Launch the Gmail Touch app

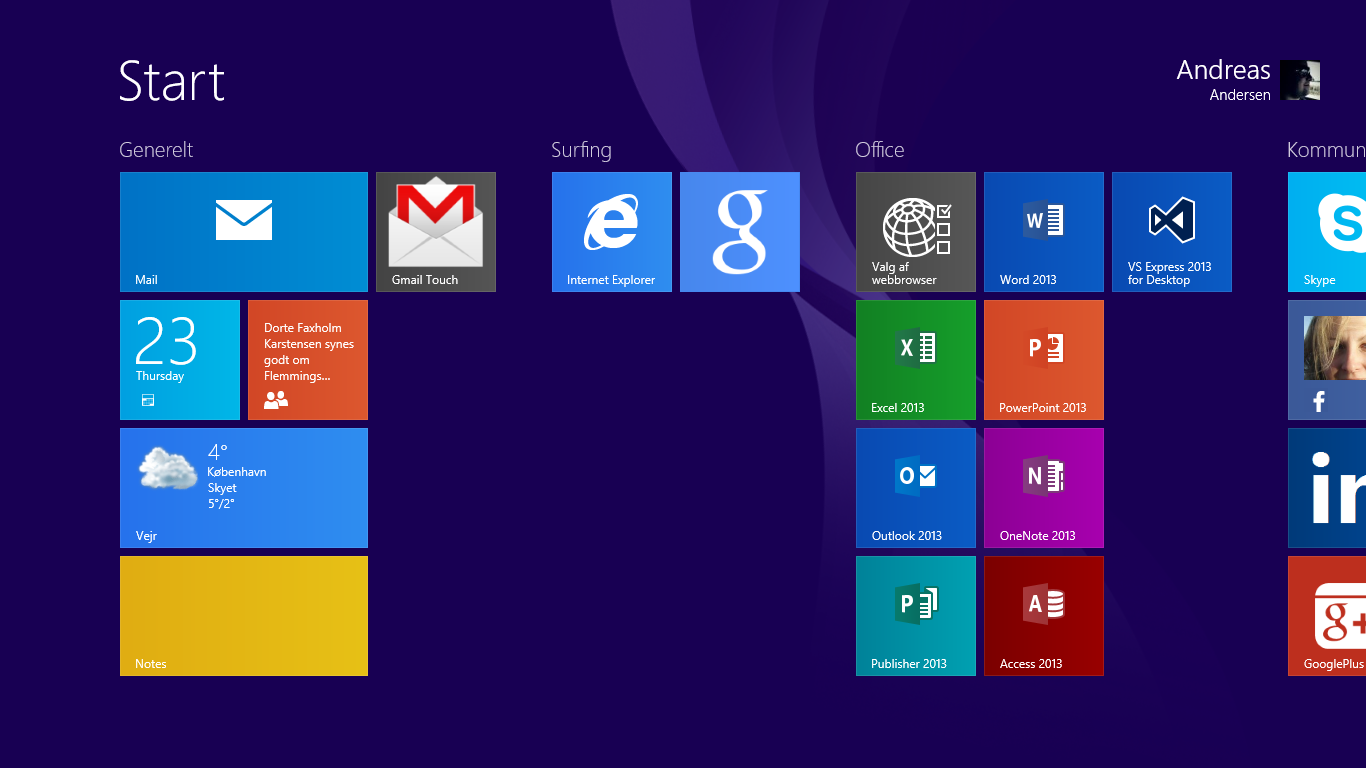[x=436, y=232]
